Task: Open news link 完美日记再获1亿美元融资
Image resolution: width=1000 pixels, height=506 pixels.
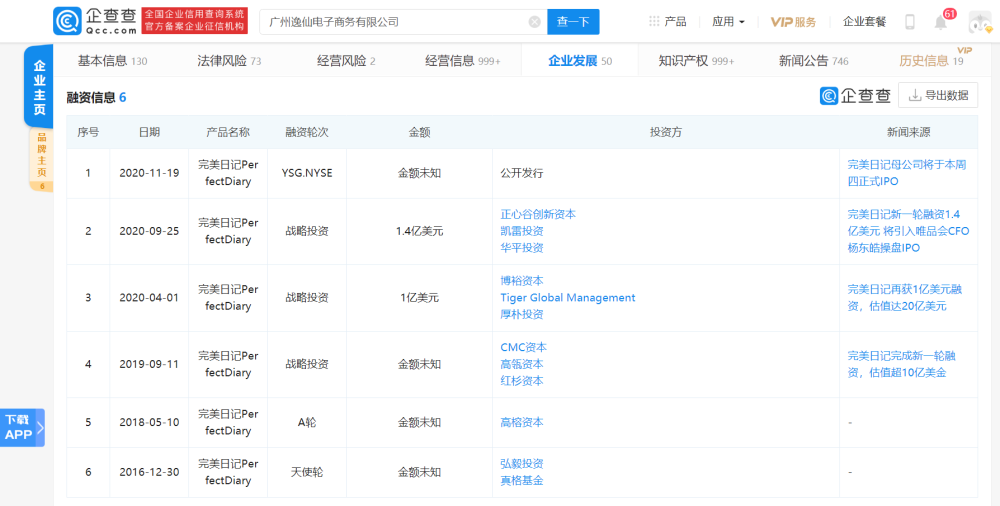Action: pyautogui.click(x=904, y=297)
